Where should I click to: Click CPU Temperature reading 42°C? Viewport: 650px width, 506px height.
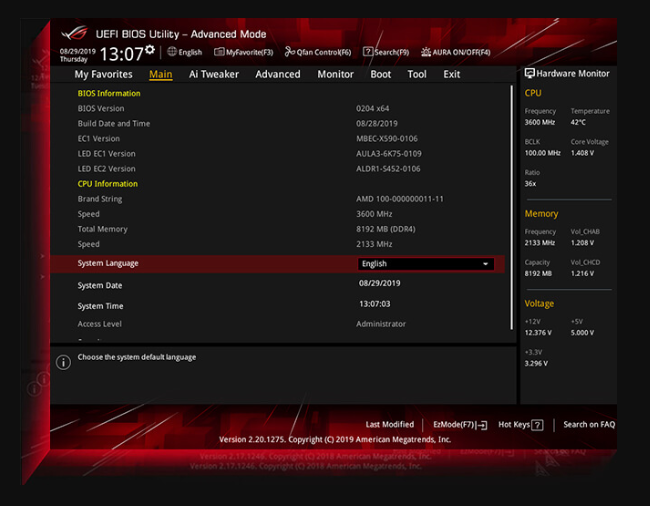click(x=578, y=122)
